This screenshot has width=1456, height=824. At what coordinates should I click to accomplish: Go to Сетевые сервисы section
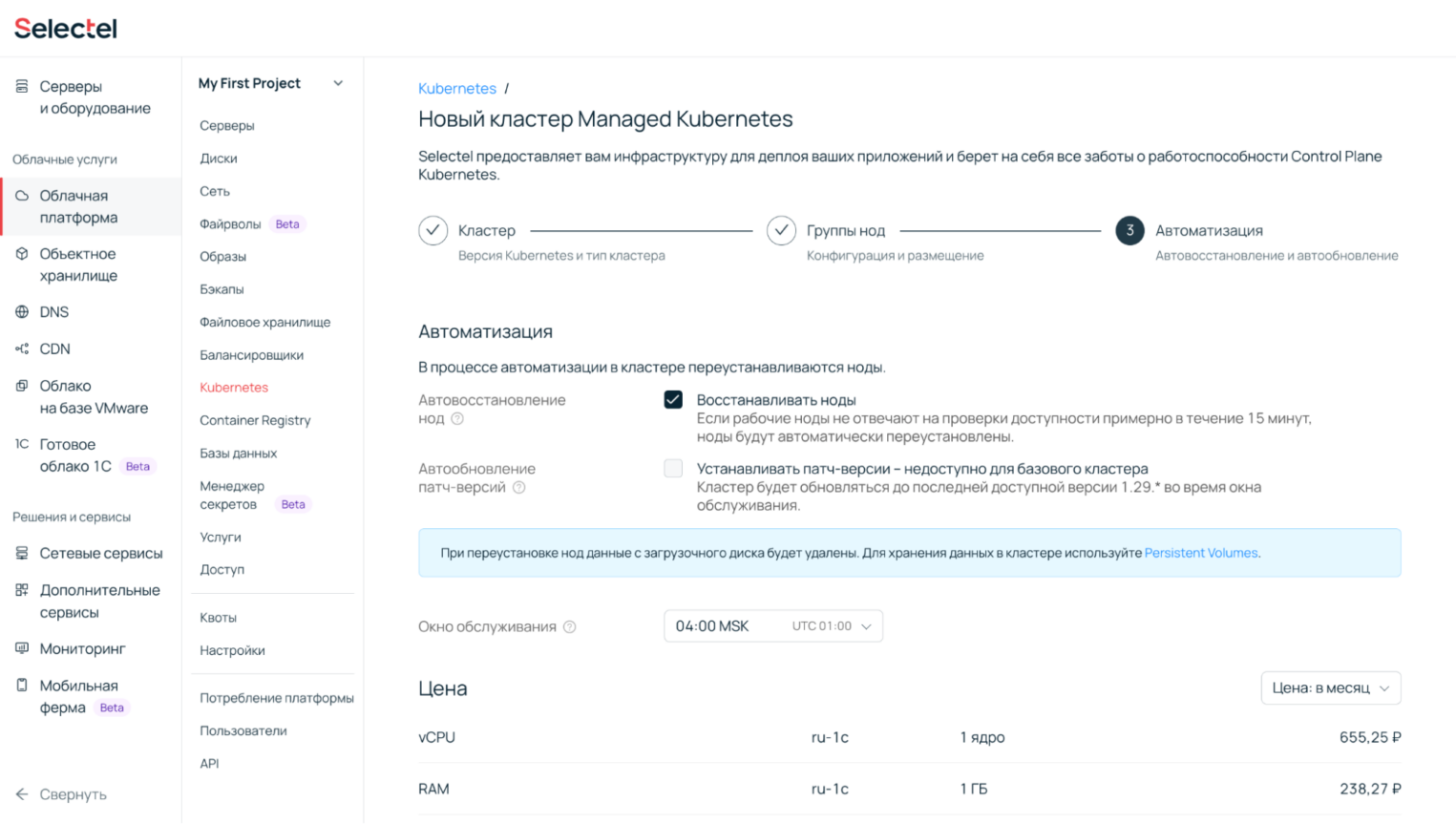pos(101,554)
